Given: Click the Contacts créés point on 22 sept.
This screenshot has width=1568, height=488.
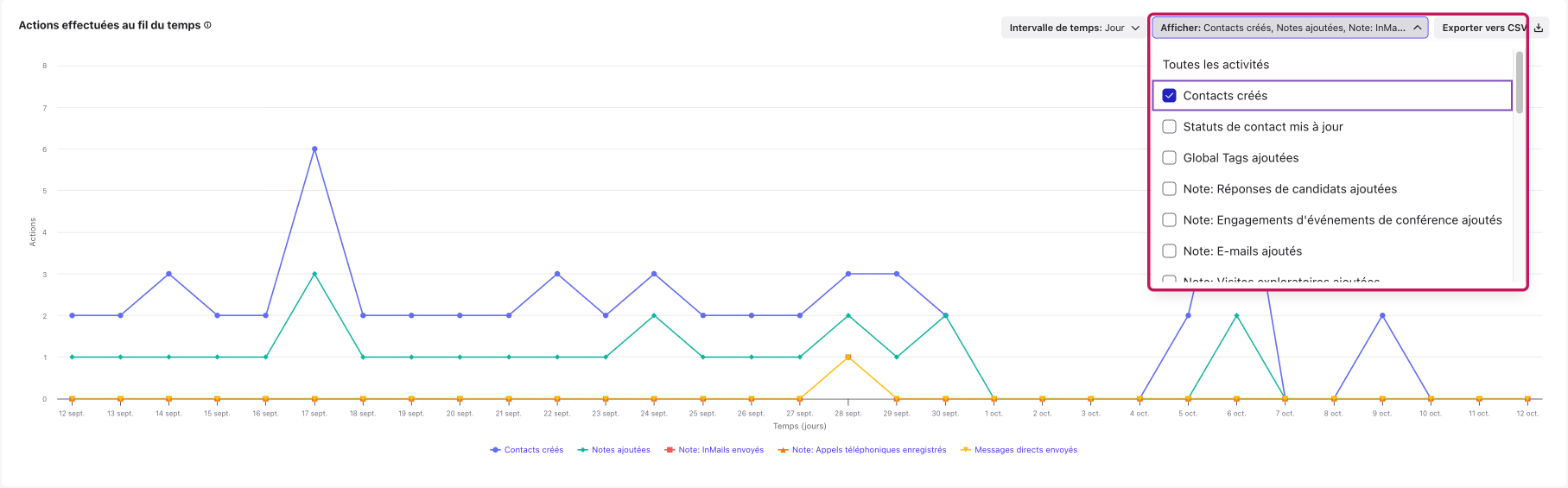Looking at the screenshot, I should (x=557, y=274).
